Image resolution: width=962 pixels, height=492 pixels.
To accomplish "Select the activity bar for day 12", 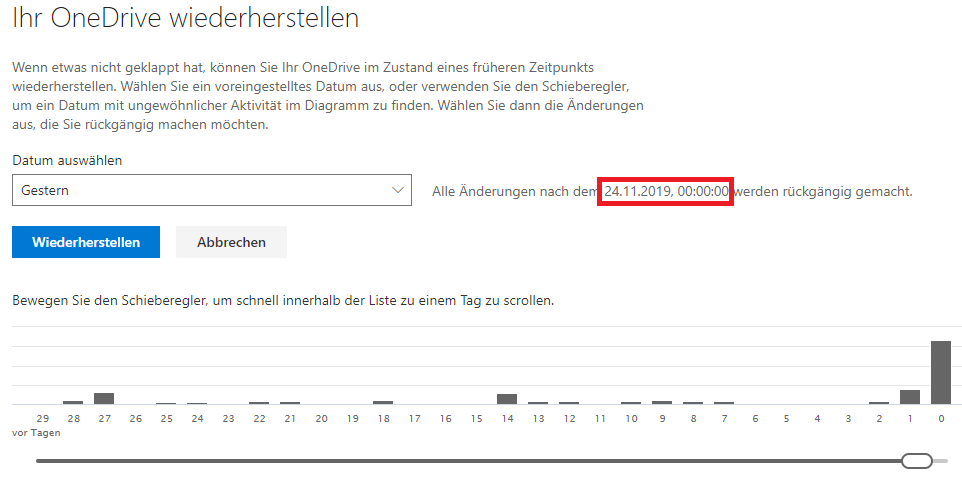I will [x=569, y=403].
